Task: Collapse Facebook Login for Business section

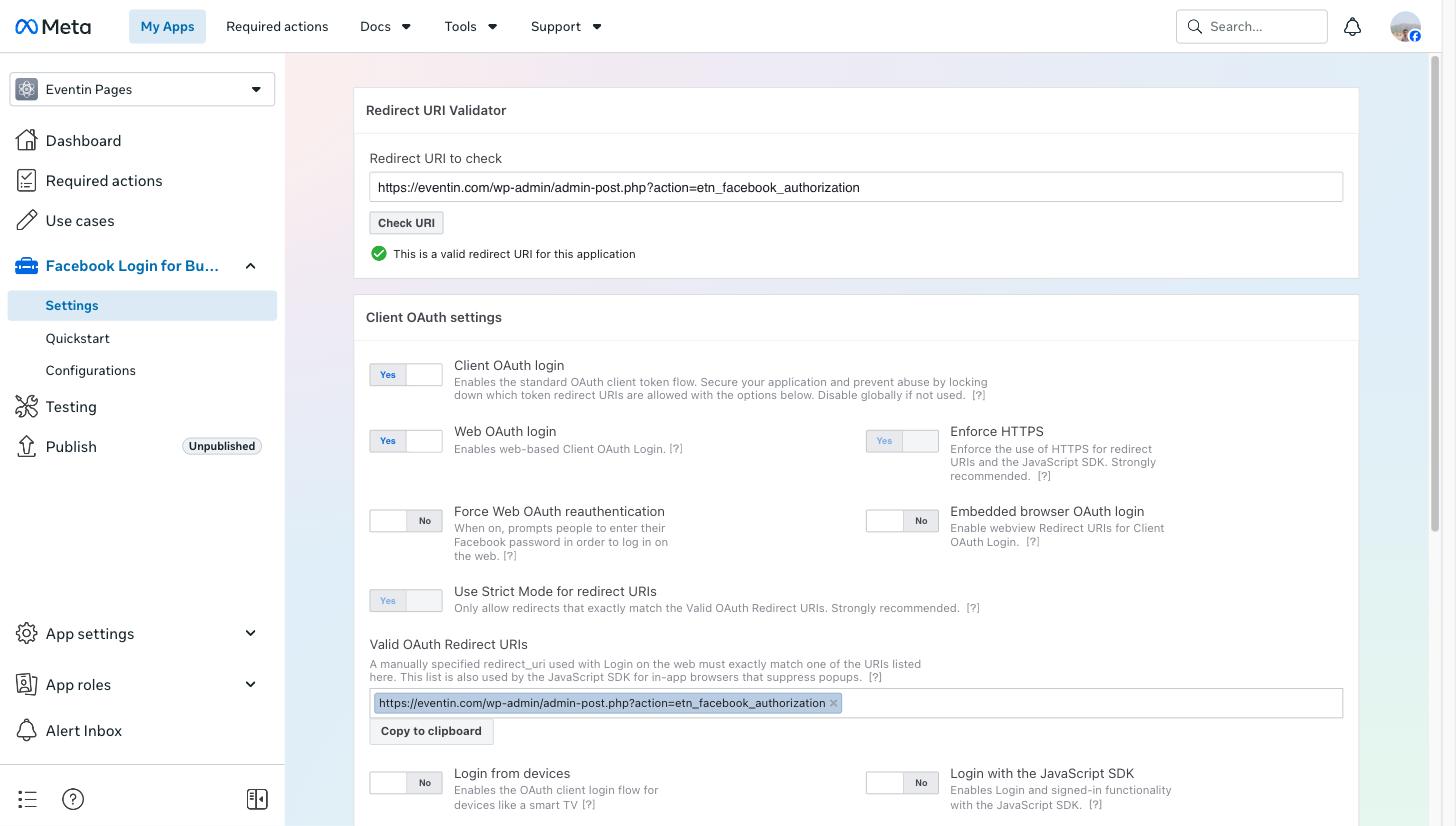Action: pos(251,266)
